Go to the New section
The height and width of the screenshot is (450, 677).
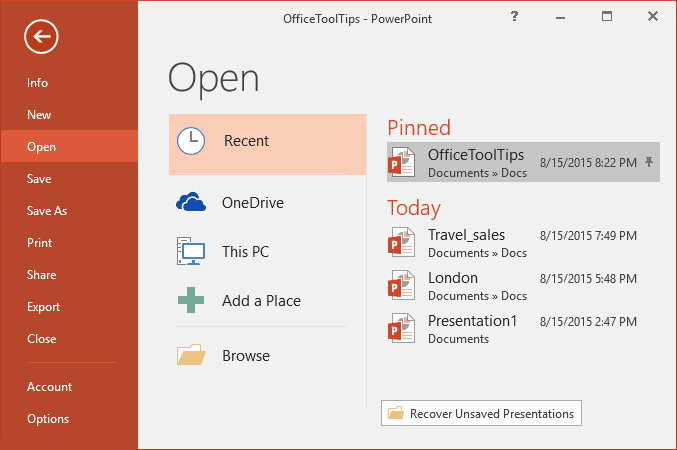(x=39, y=114)
